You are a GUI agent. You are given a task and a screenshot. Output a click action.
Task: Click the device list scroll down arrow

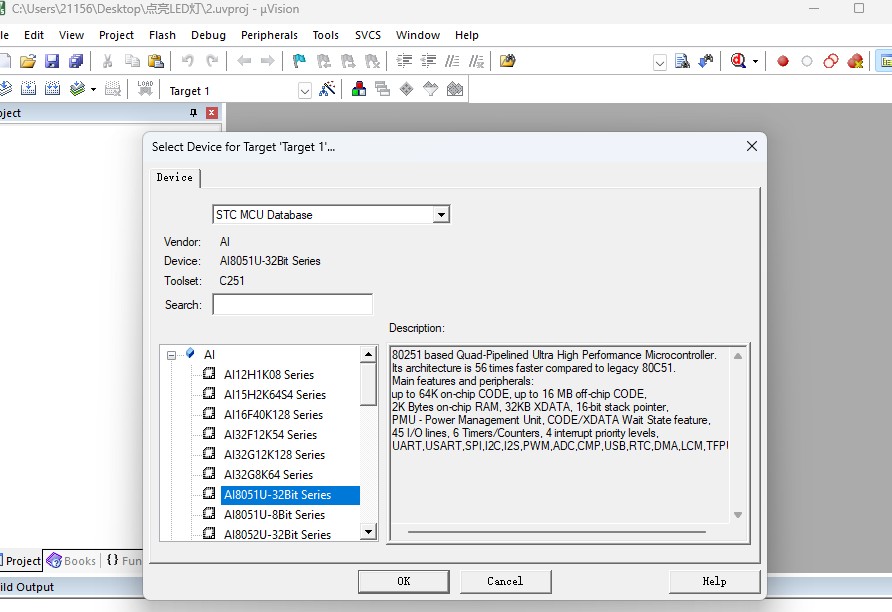[x=368, y=532]
